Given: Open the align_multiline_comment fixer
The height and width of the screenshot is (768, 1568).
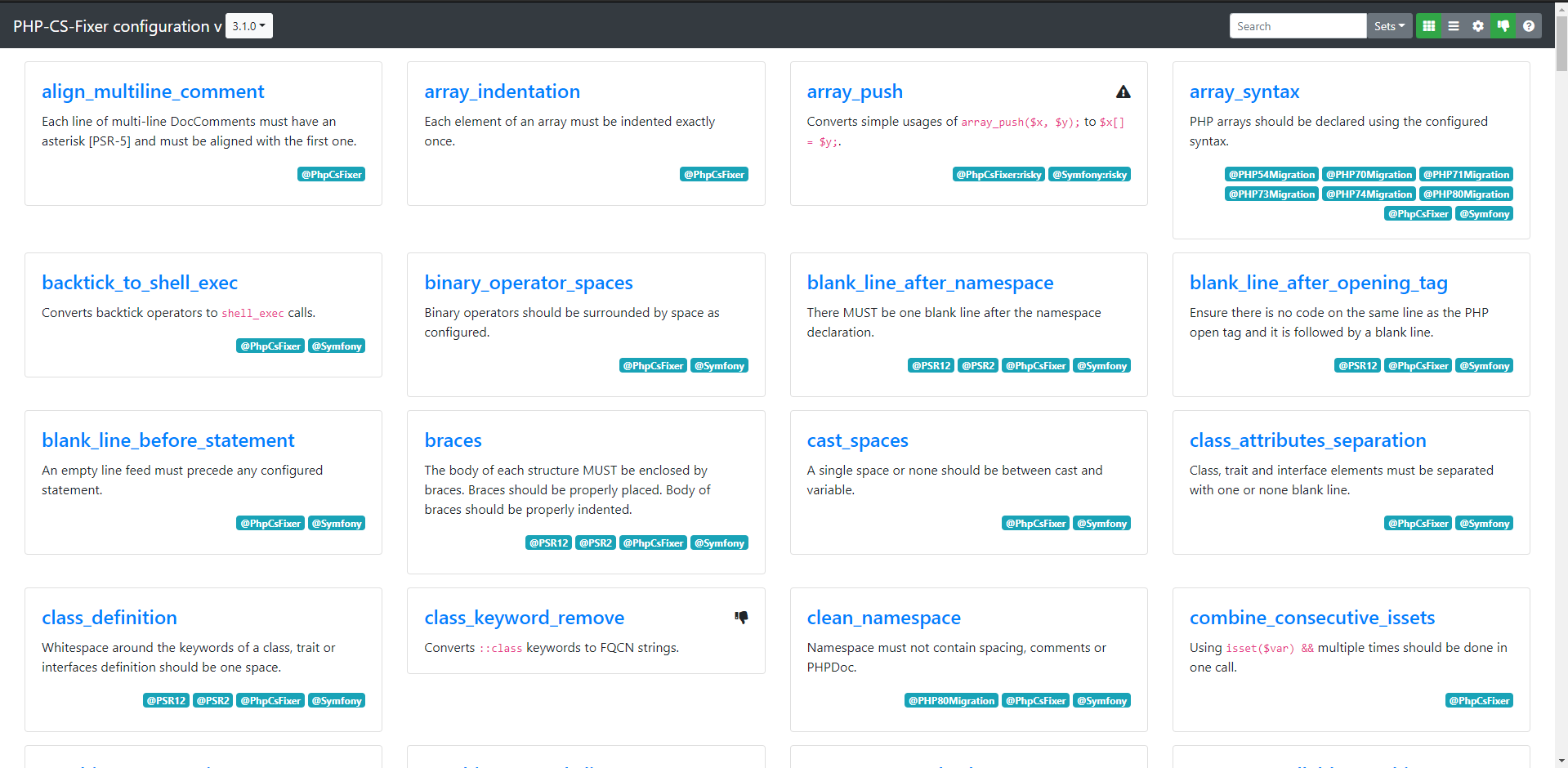Looking at the screenshot, I should pos(153,92).
